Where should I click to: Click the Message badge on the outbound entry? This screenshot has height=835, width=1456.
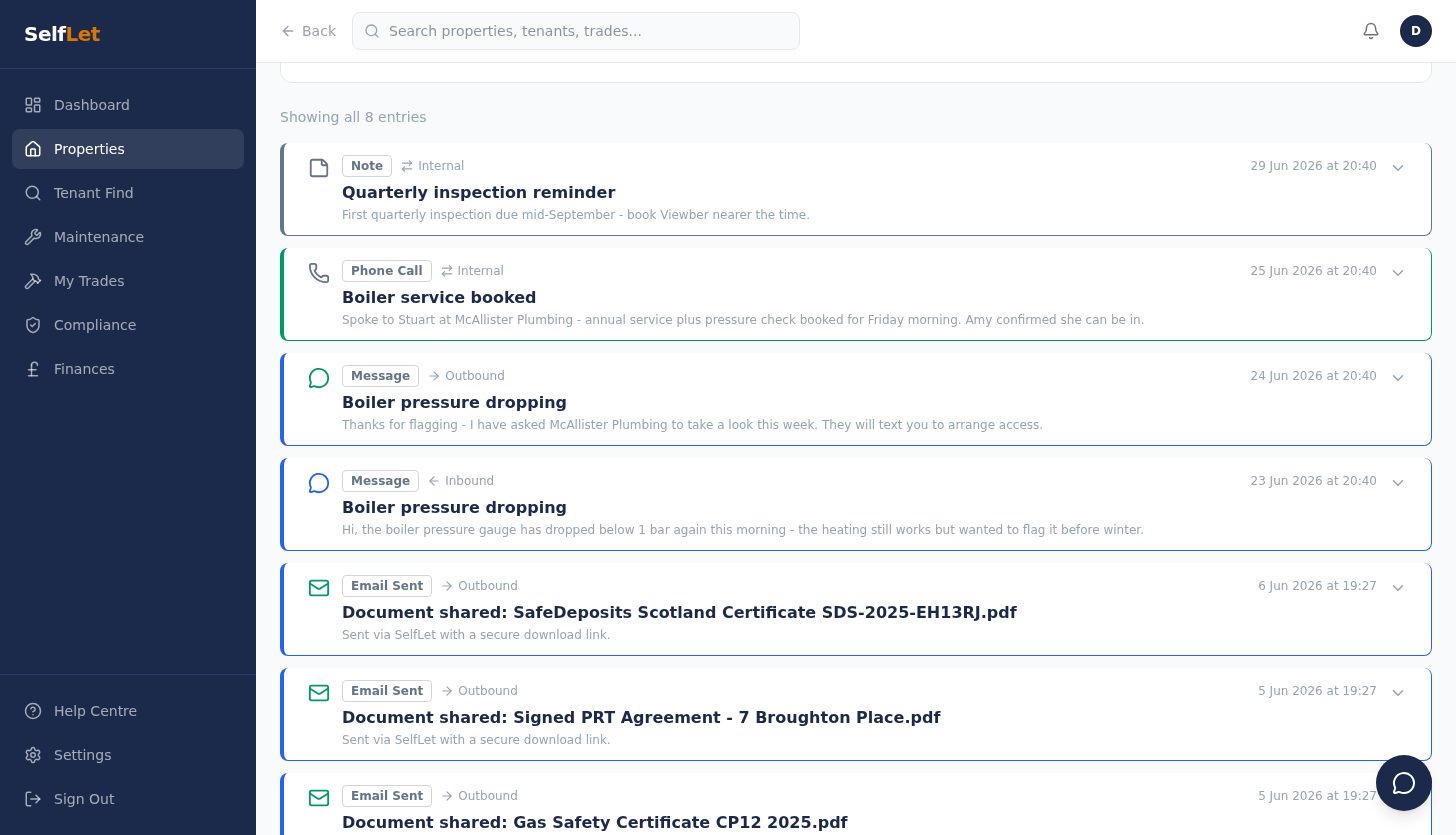(x=380, y=376)
